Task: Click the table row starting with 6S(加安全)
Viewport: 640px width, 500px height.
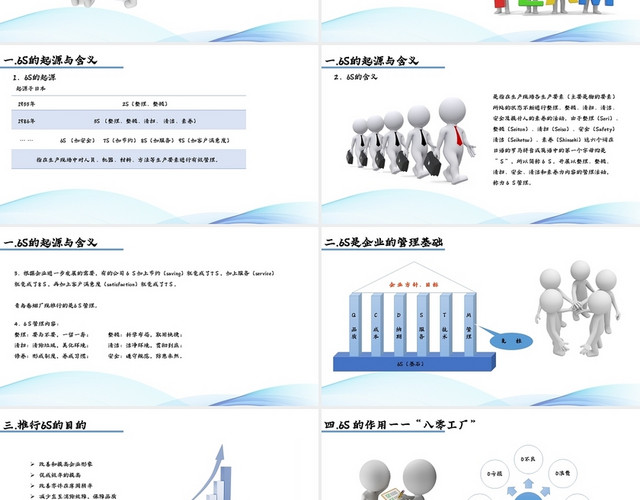Action: point(129,140)
